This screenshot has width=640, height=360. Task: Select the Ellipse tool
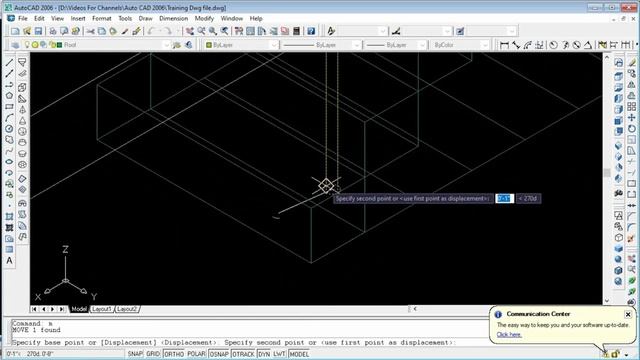point(9,162)
